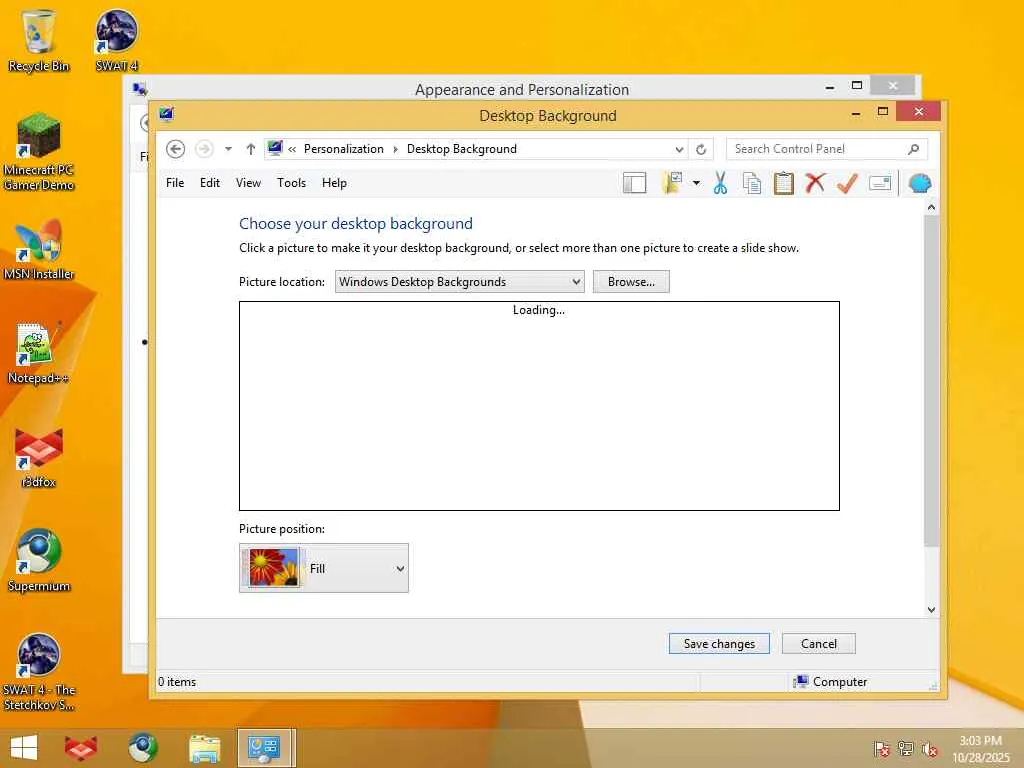Click the scroll up arrow of the window
Viewport: 1024px width, 768px height.
pos(931,208)
